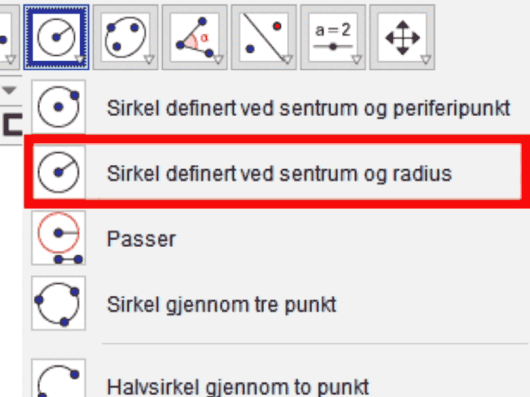Choose 'Sirkel gjennom tre punkt' menu entry
The height and width of the screenshot is (397, 530).
coord(221,304)
